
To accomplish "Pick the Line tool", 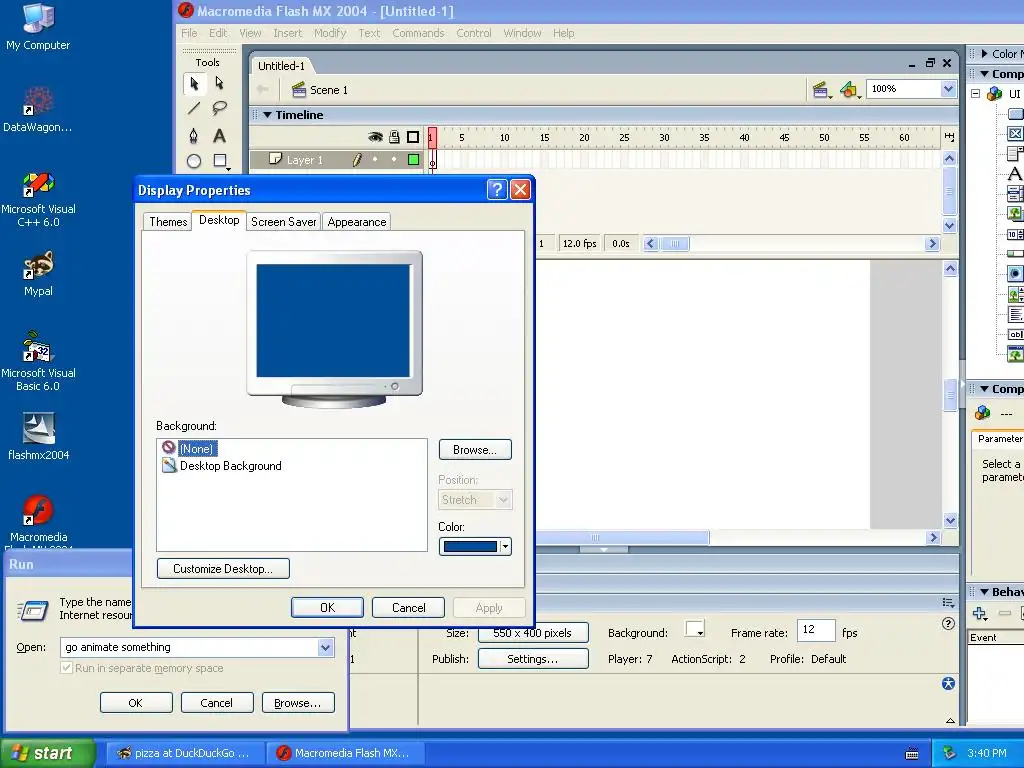I will [194, 109].
